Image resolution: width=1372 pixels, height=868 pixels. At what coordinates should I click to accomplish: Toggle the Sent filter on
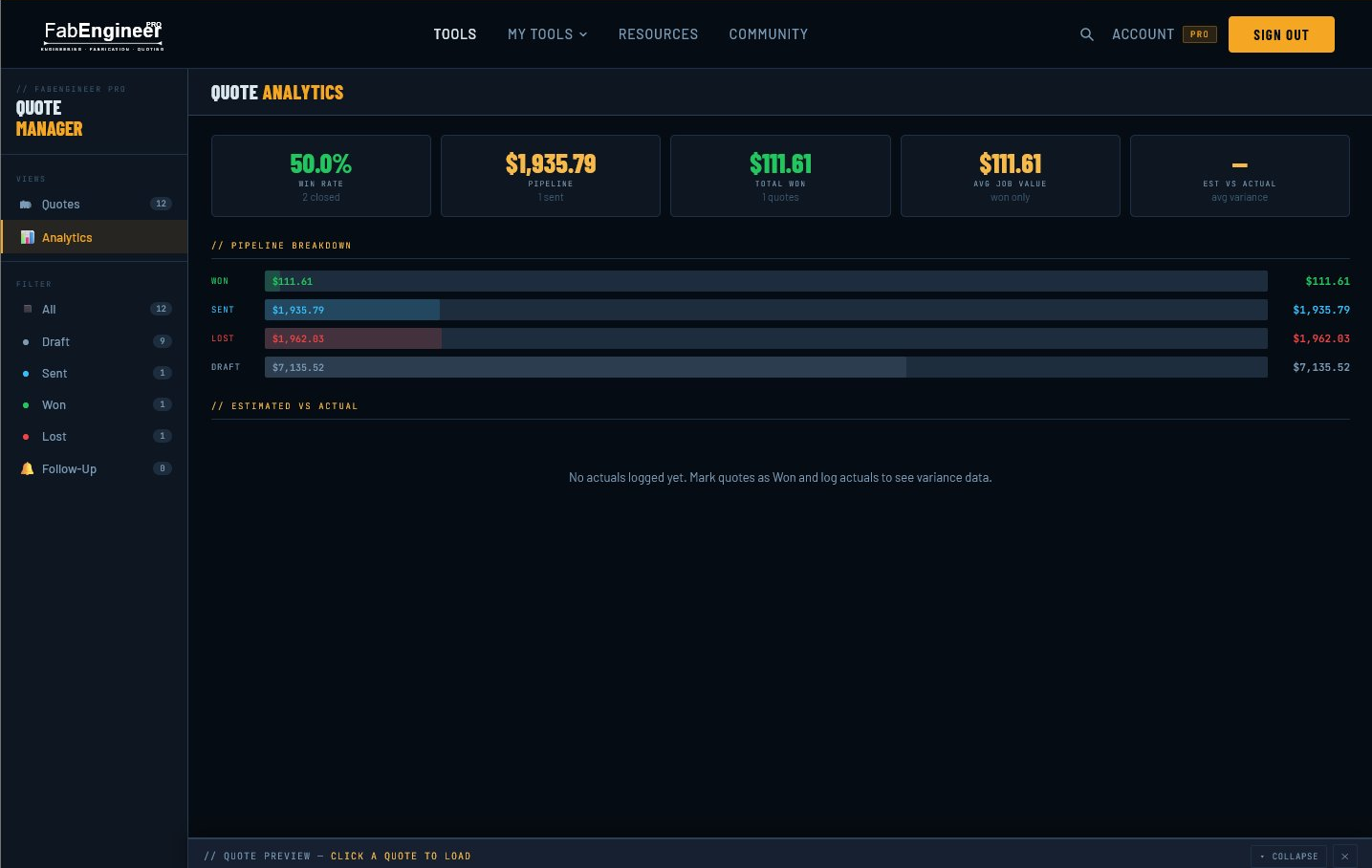tap(54, 373)
